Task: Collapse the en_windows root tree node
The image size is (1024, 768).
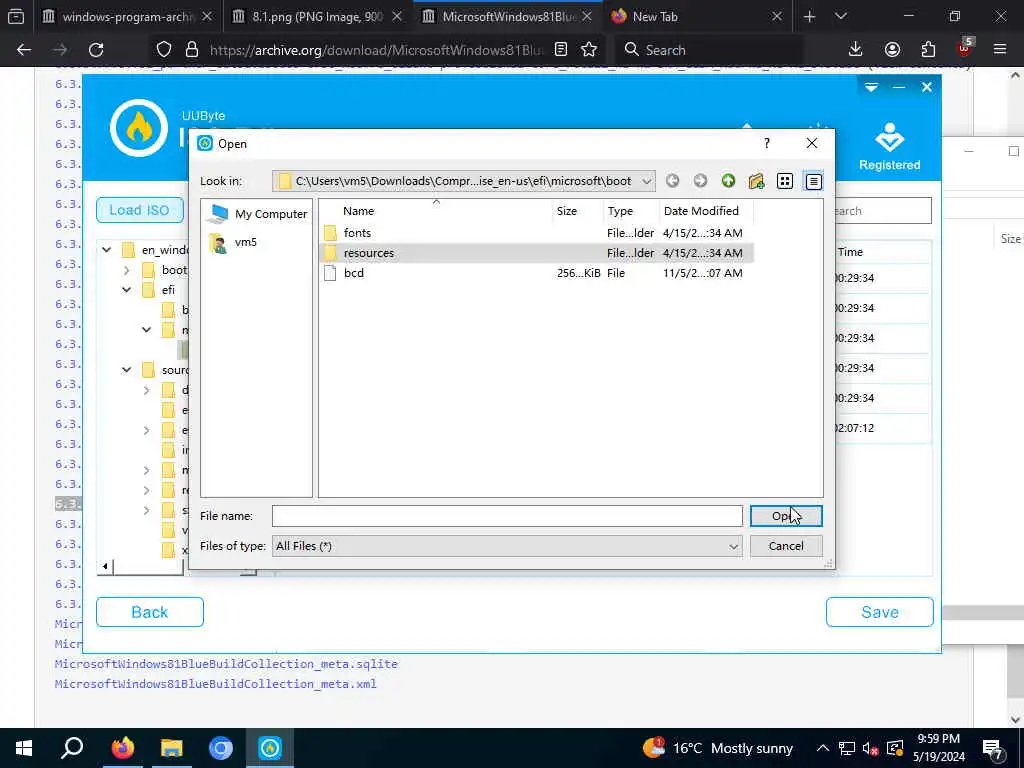Action: (106, 249)
